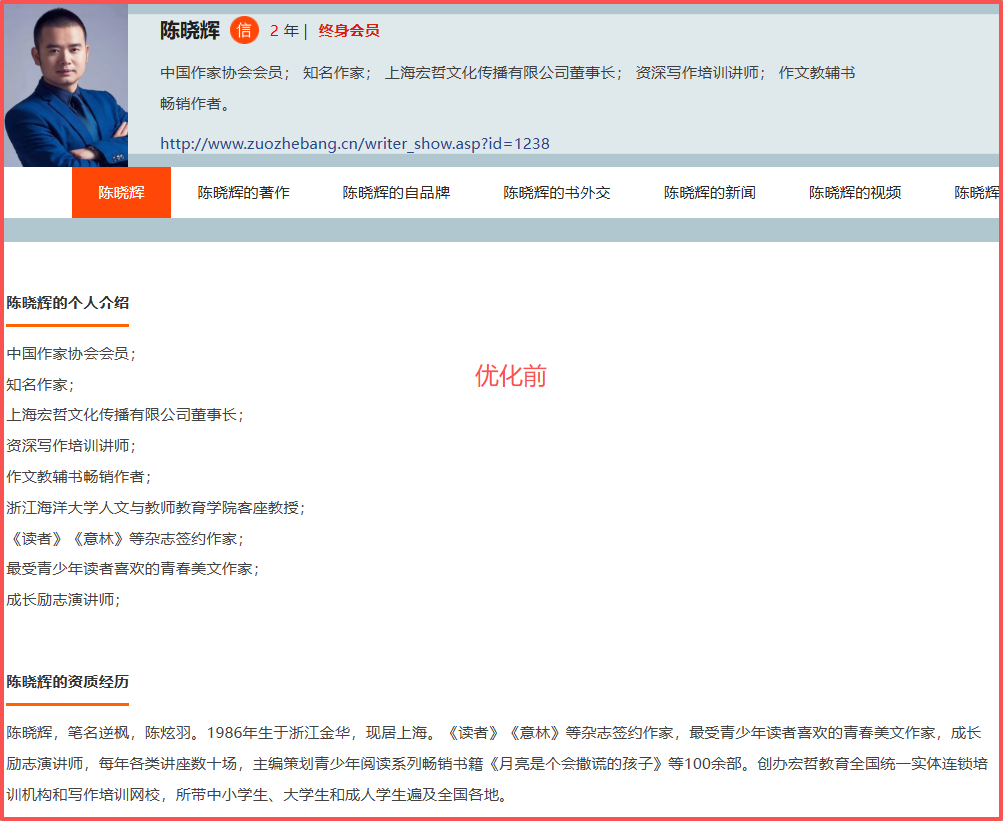Open the 陈晓辉 profile photo
This screenshot has height=821, width=1003.
tap(66, 86)
